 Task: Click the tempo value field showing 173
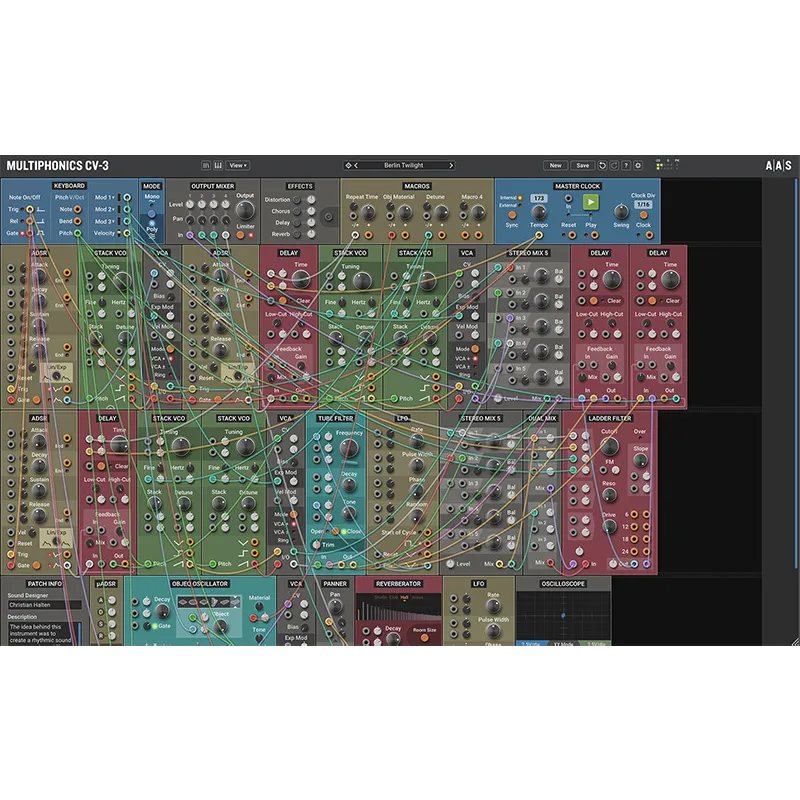coord(539,198)
